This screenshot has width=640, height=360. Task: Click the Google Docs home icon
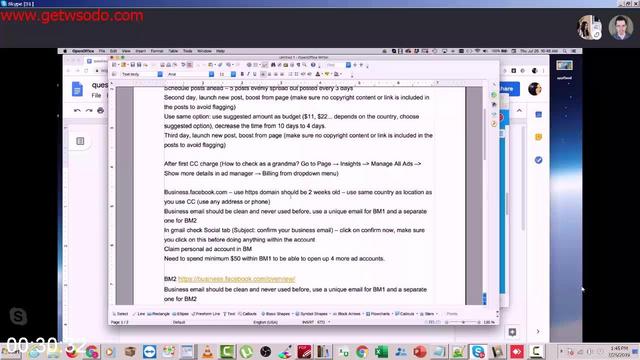click(78, 89)
